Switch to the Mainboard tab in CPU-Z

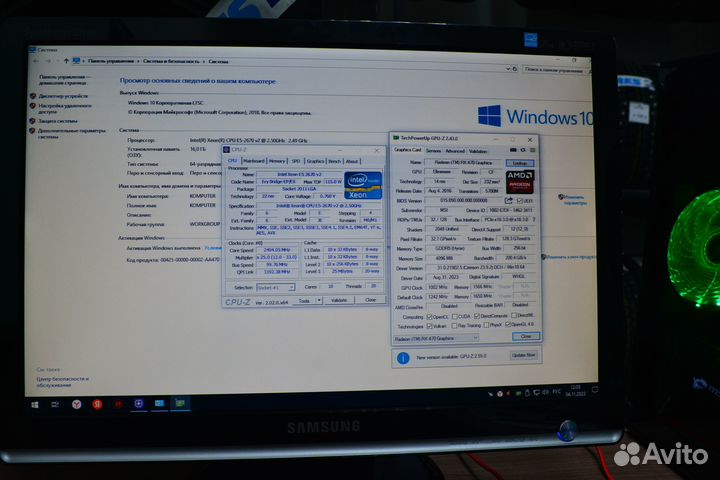pos(254,161)
